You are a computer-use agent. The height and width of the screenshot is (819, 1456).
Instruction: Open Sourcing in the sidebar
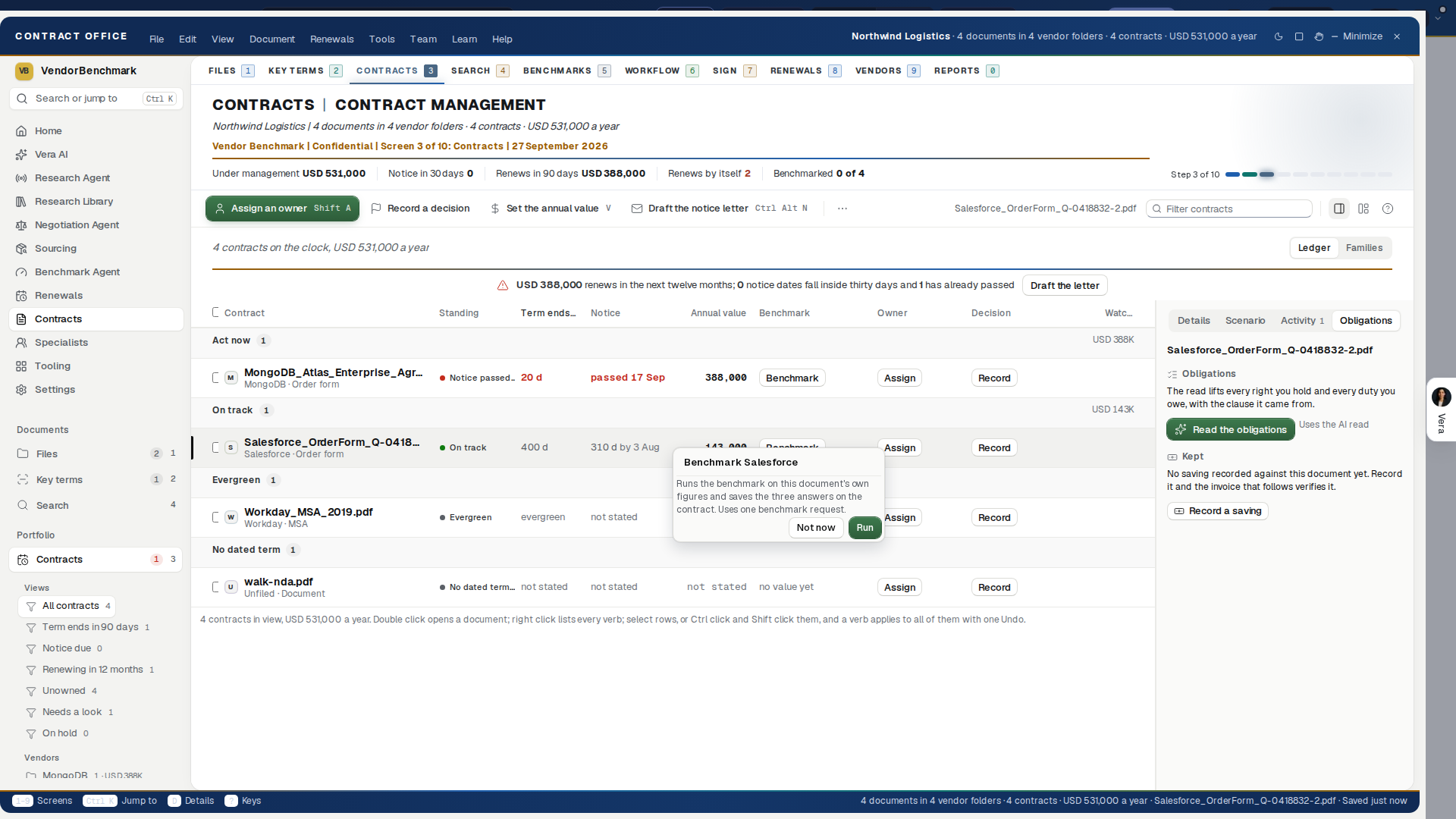tap(96, 249)
